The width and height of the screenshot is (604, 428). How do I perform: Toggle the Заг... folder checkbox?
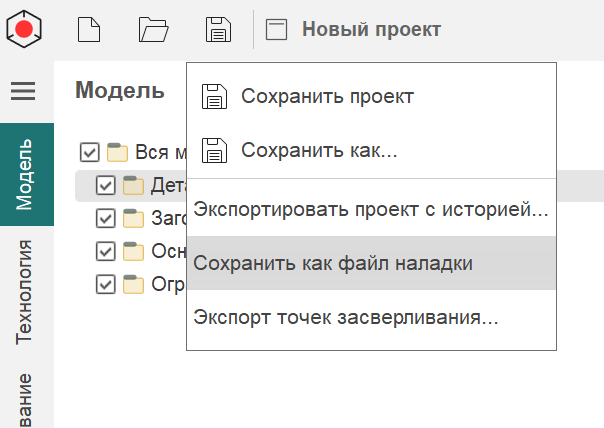point(105,218)
